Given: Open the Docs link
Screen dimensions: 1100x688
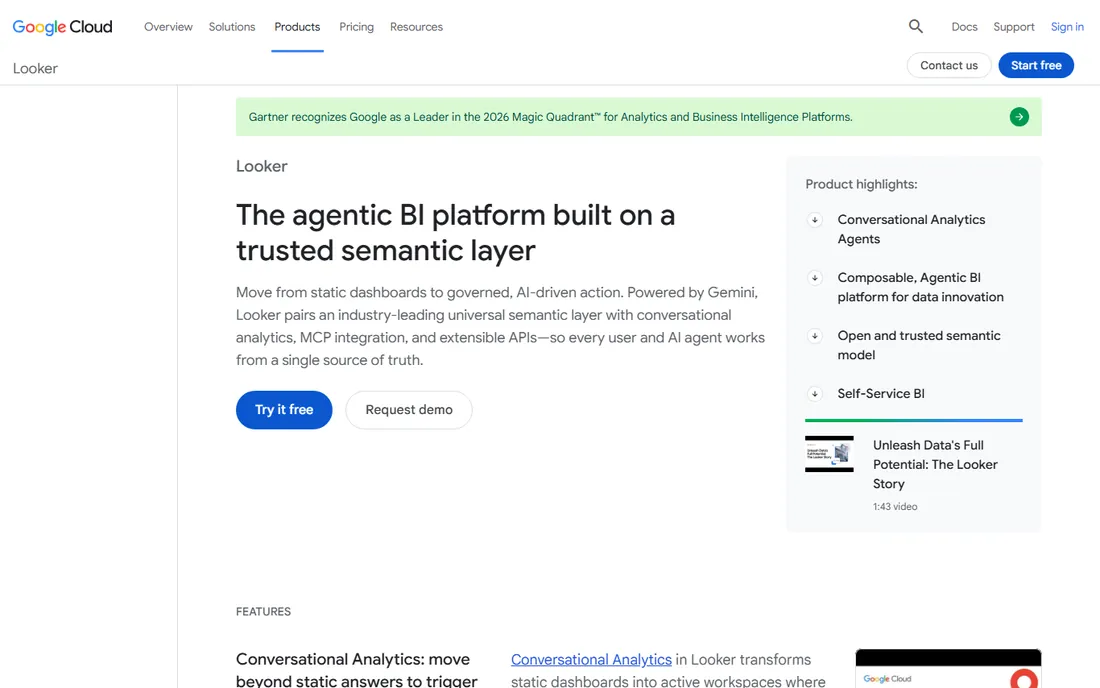Looking at the screenshot, I should [x=964, y=27].
